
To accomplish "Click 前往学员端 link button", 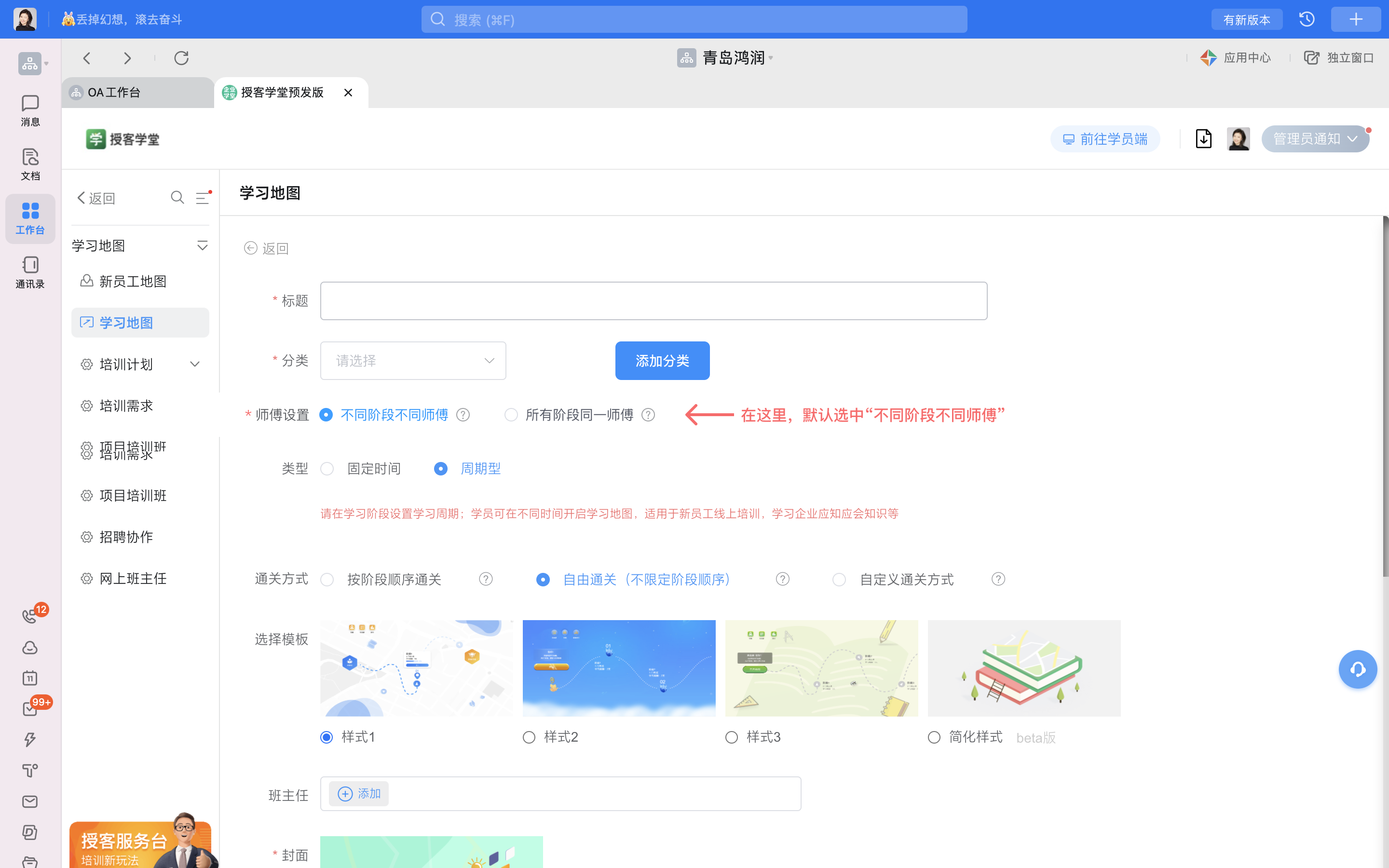I will click(x=1105, y=139).
